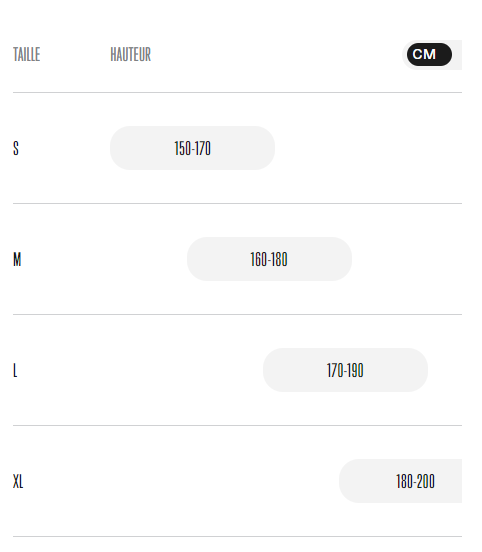Click the TAILLE column header

26,55
